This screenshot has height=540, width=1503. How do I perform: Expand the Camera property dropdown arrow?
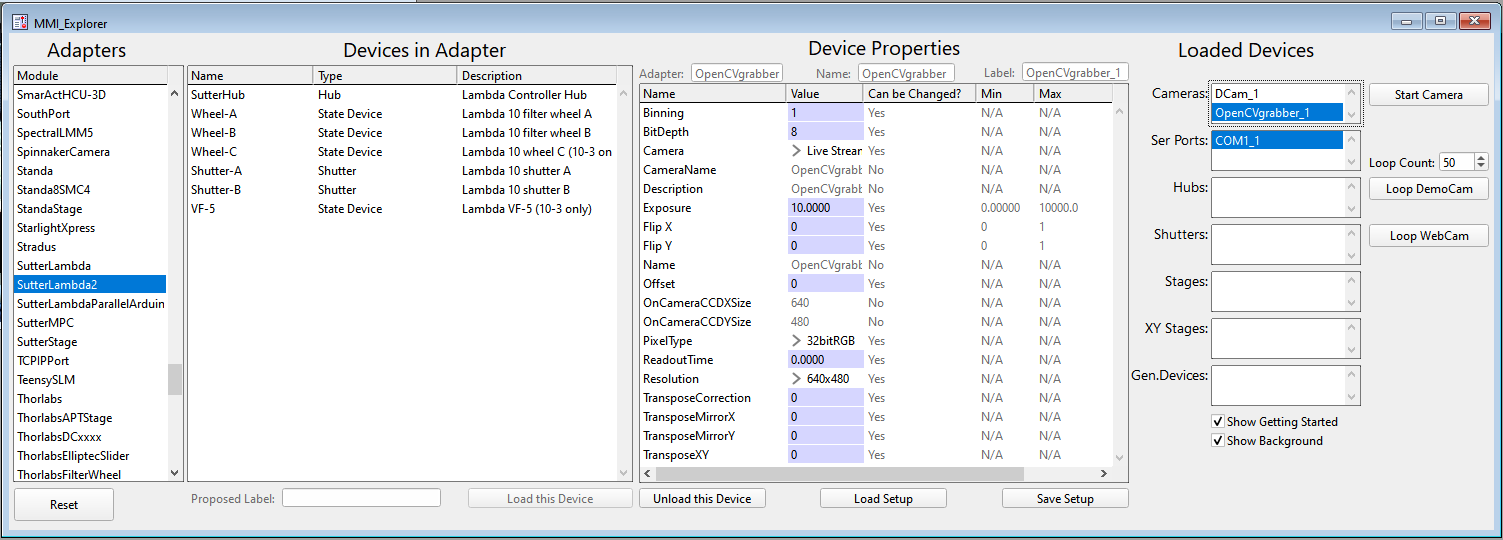tap(797, 151)
